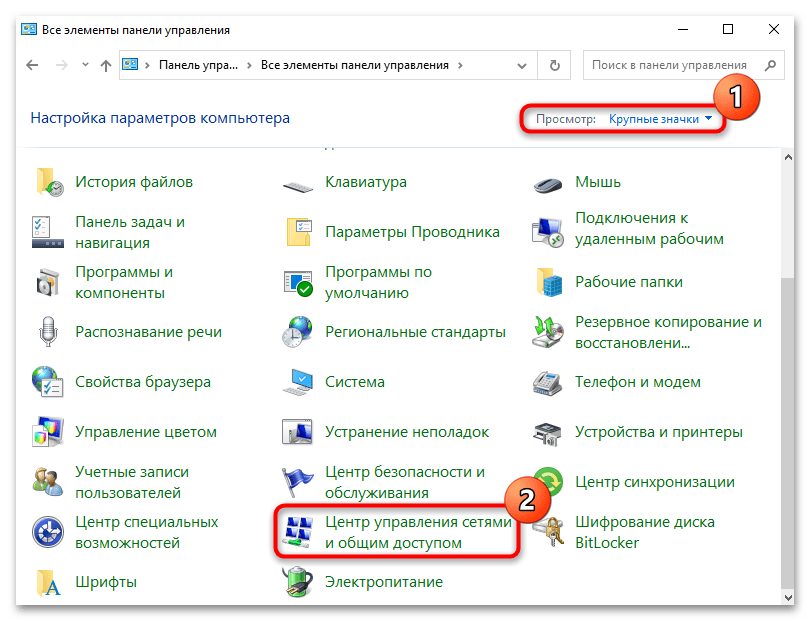810x621 pixels.
Task: Click the scrollbar down arrow
Action: tap(788, 597)
